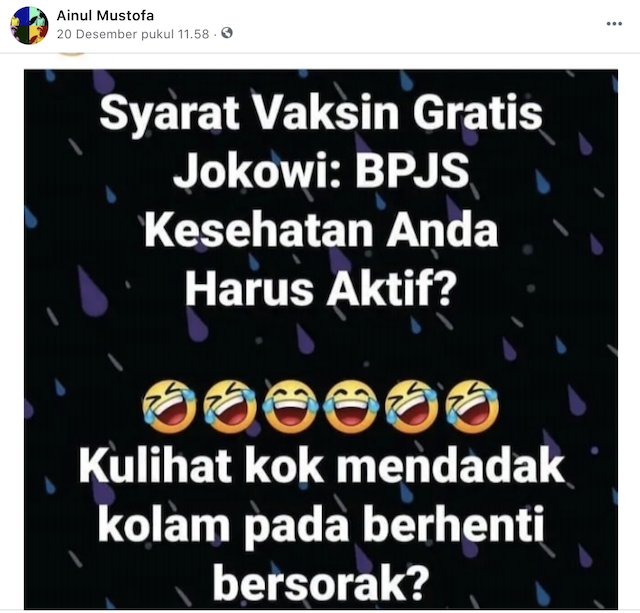Click the 'kolam pada berhenti' text line

pyautogui.click(x=321, y=525)
